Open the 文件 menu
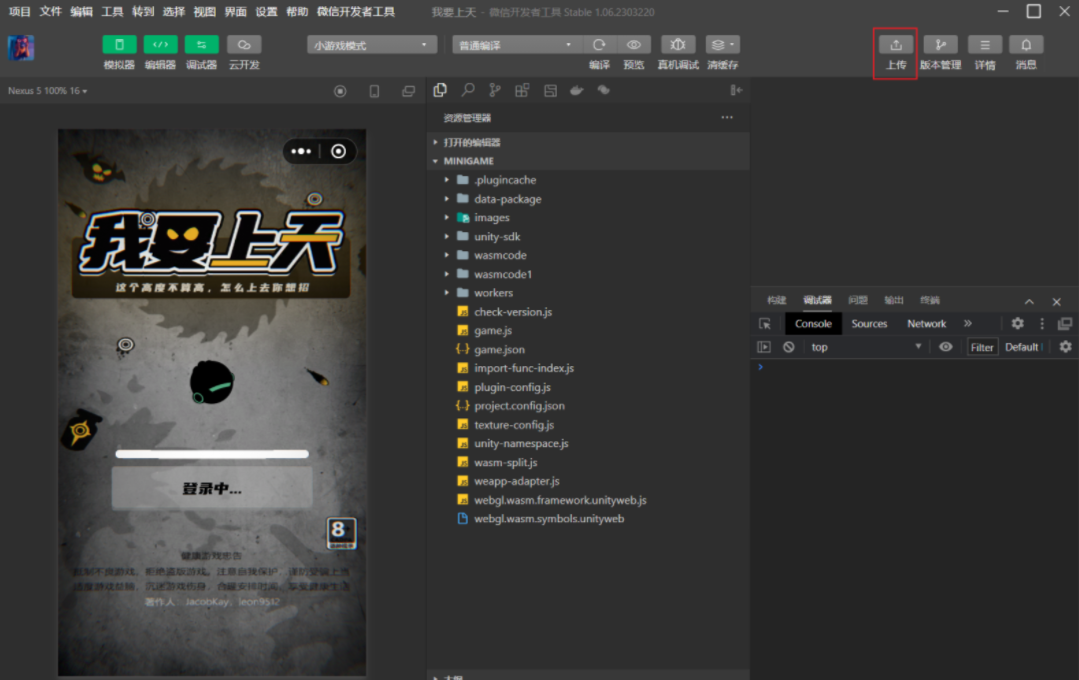 tap(50, 12)
